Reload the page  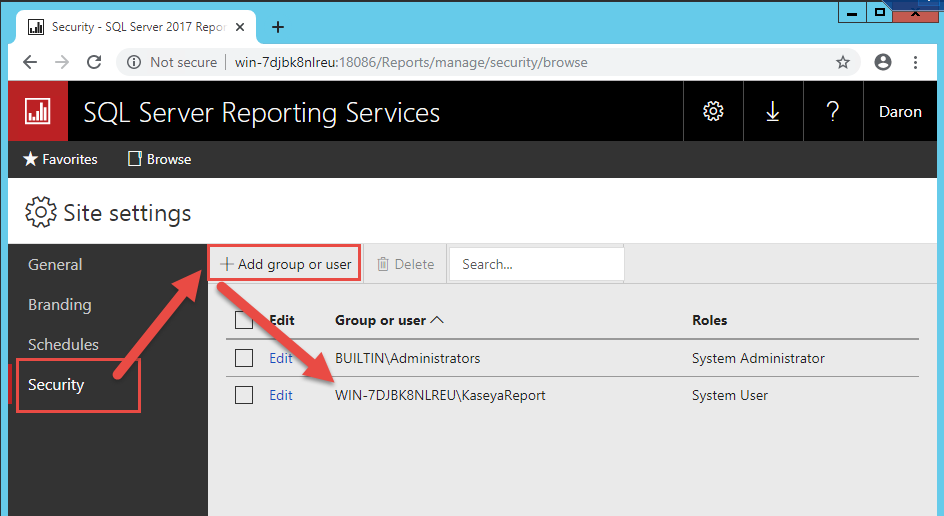(94, 62)
